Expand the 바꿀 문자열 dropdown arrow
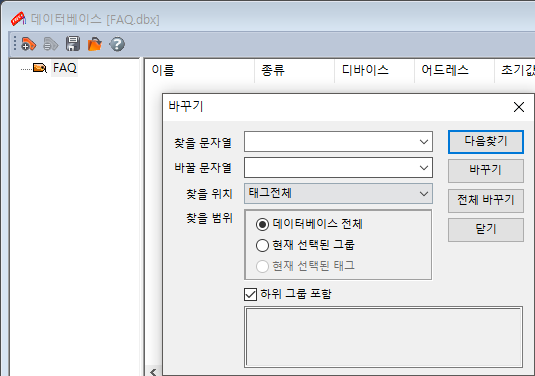535x376 pixels. (x=424, y=168)
